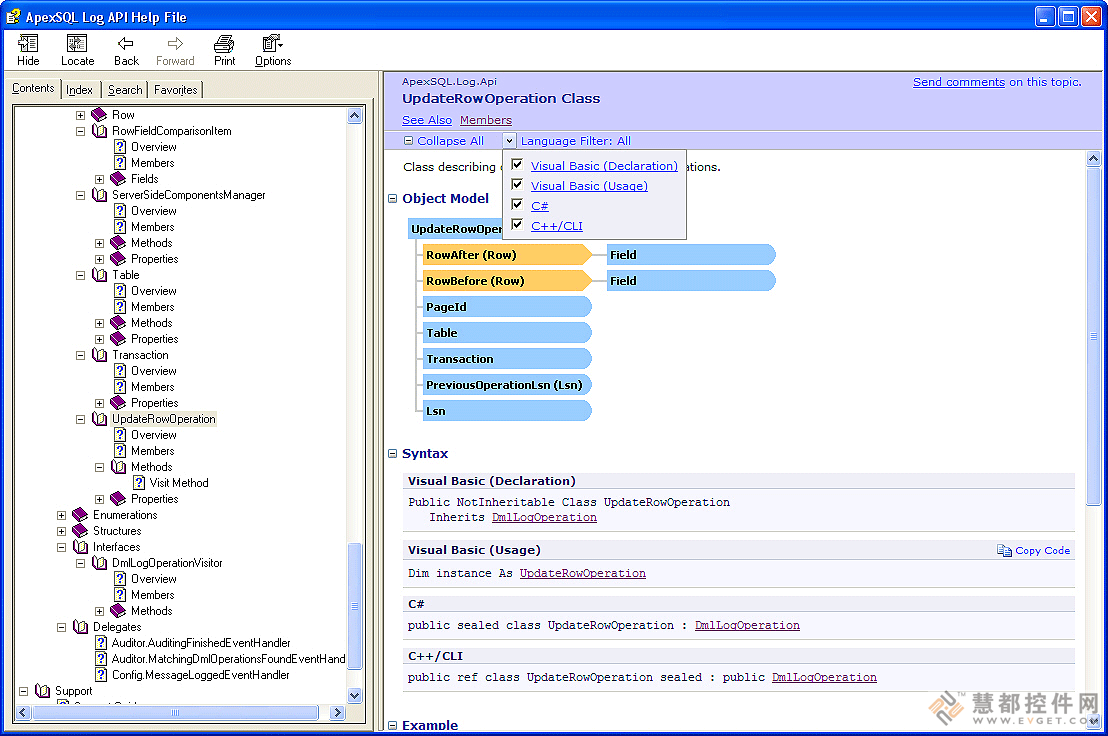The image size is (1108, 736).
Task: Click the RowAfter (Row) model node
Action: 507,254
